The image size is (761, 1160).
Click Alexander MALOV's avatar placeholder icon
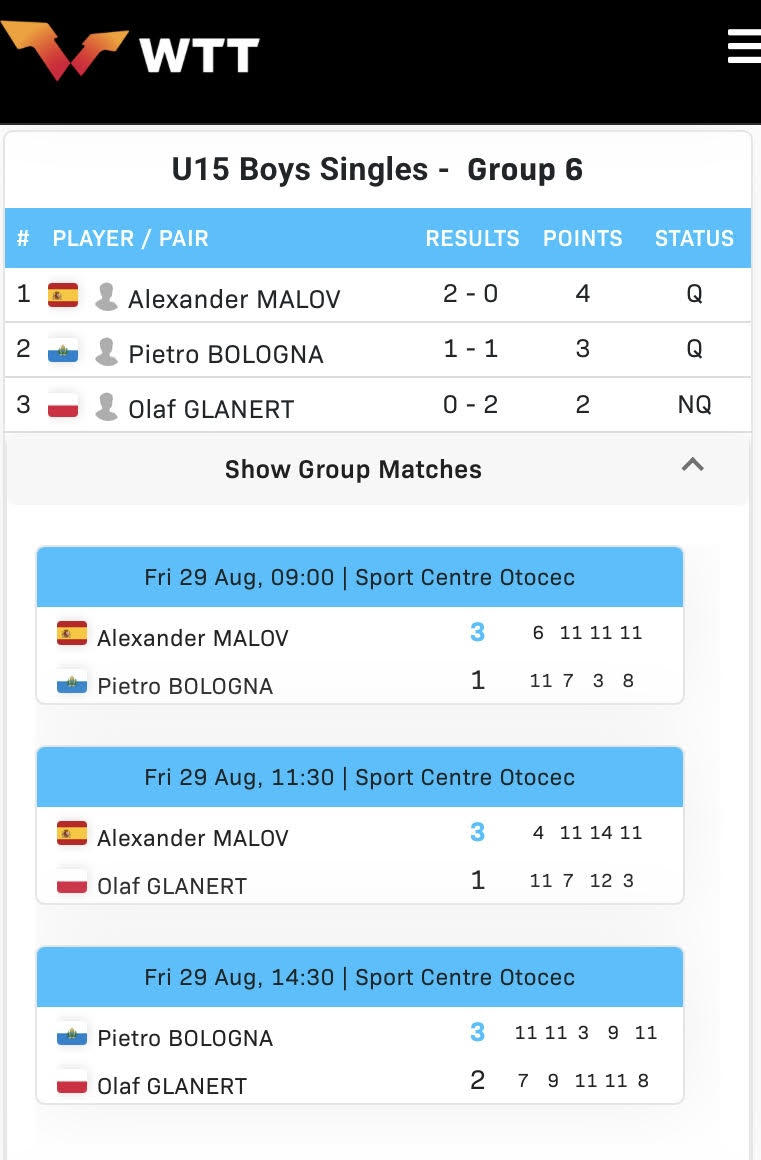106,297
